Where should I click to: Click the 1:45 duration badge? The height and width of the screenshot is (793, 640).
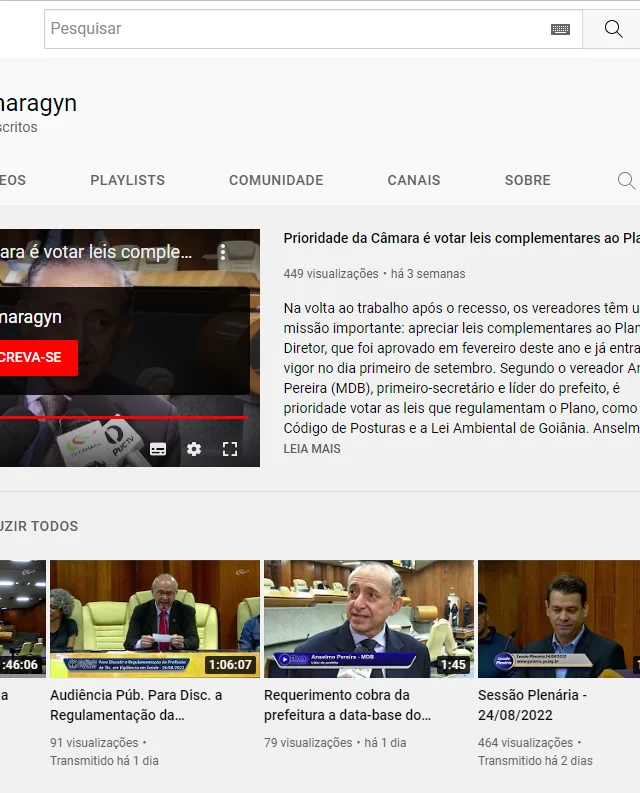[x=453, y=665]
